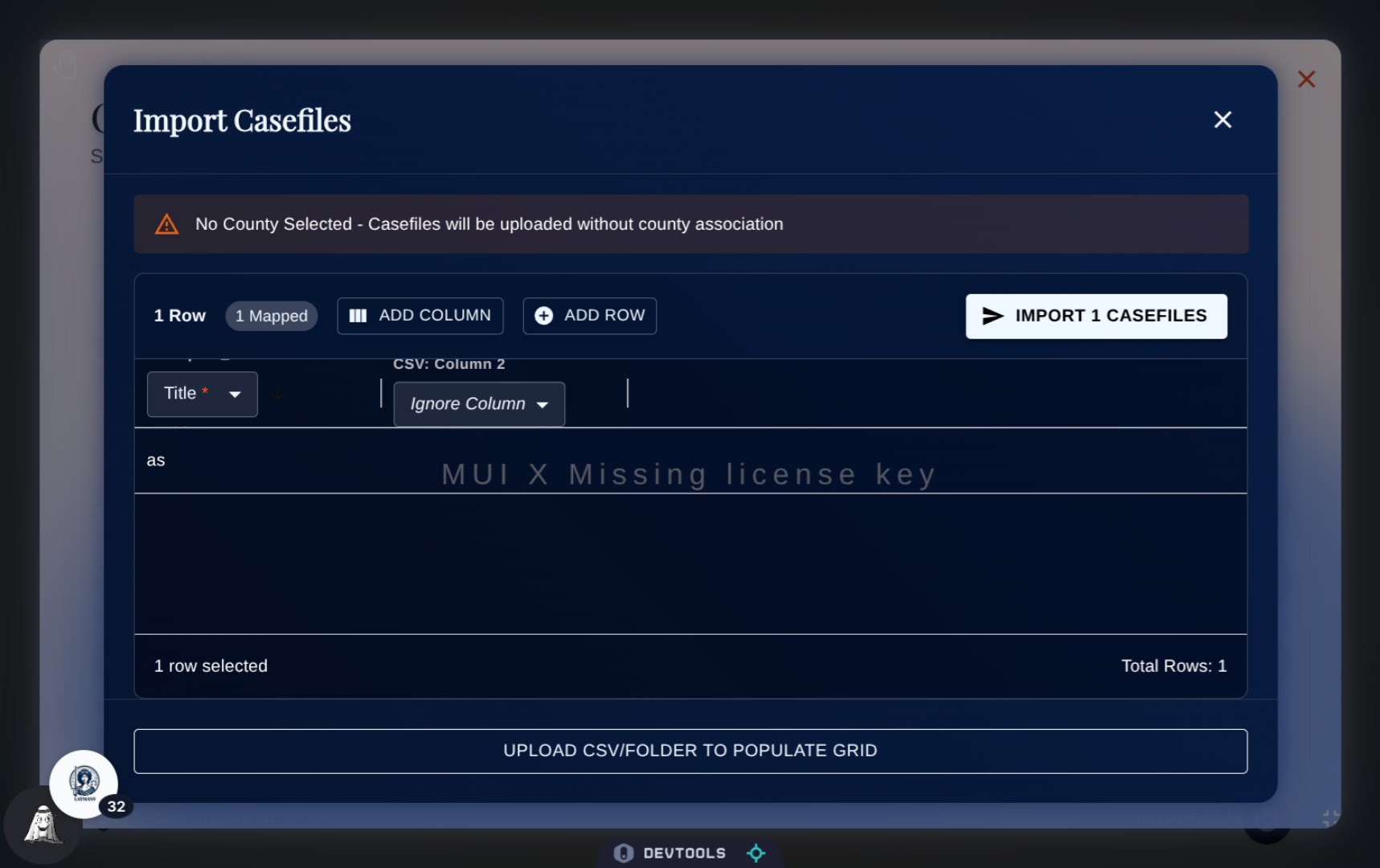Open the Title column mapping dropdown

tap(202, 394)
